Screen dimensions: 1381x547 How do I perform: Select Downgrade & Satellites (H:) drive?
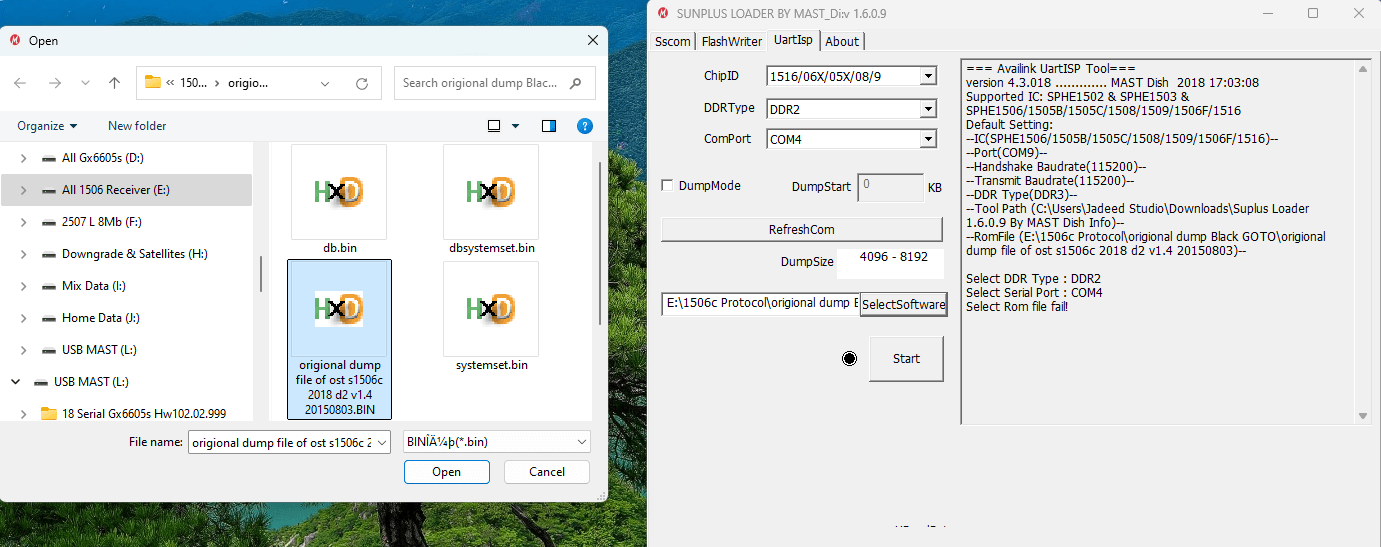[x=126, y=254]
